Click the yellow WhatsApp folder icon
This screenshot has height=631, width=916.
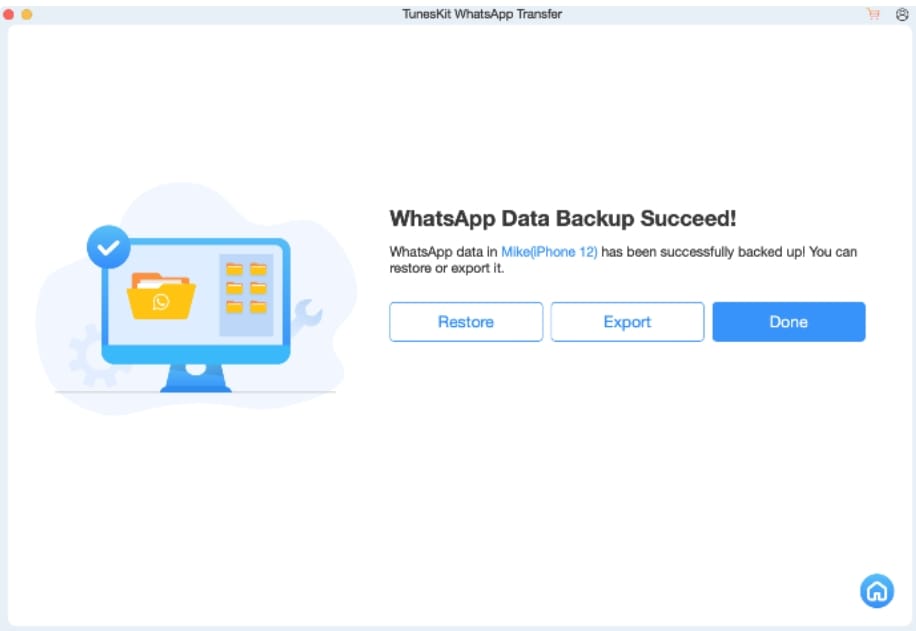[x=161, y=296]
